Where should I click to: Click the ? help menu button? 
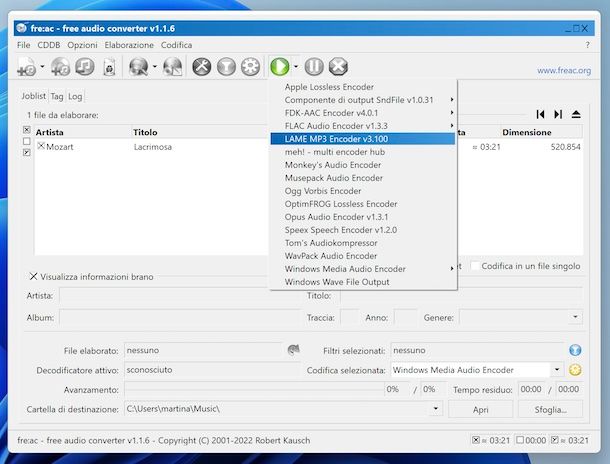coord(587,45)
